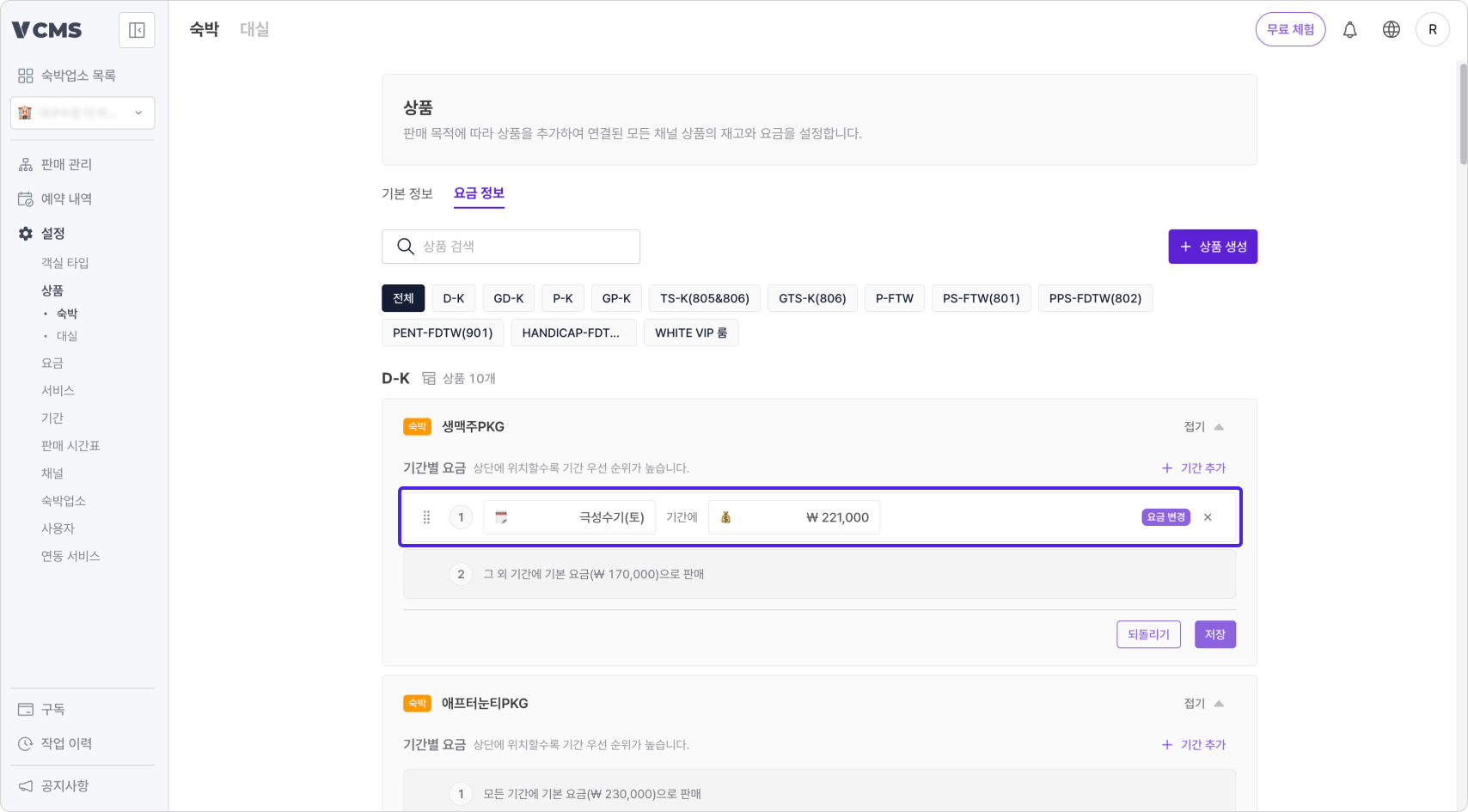Click the globe language icon
The height and width of the screenshot is (812, 1468).
point(1391,28)
